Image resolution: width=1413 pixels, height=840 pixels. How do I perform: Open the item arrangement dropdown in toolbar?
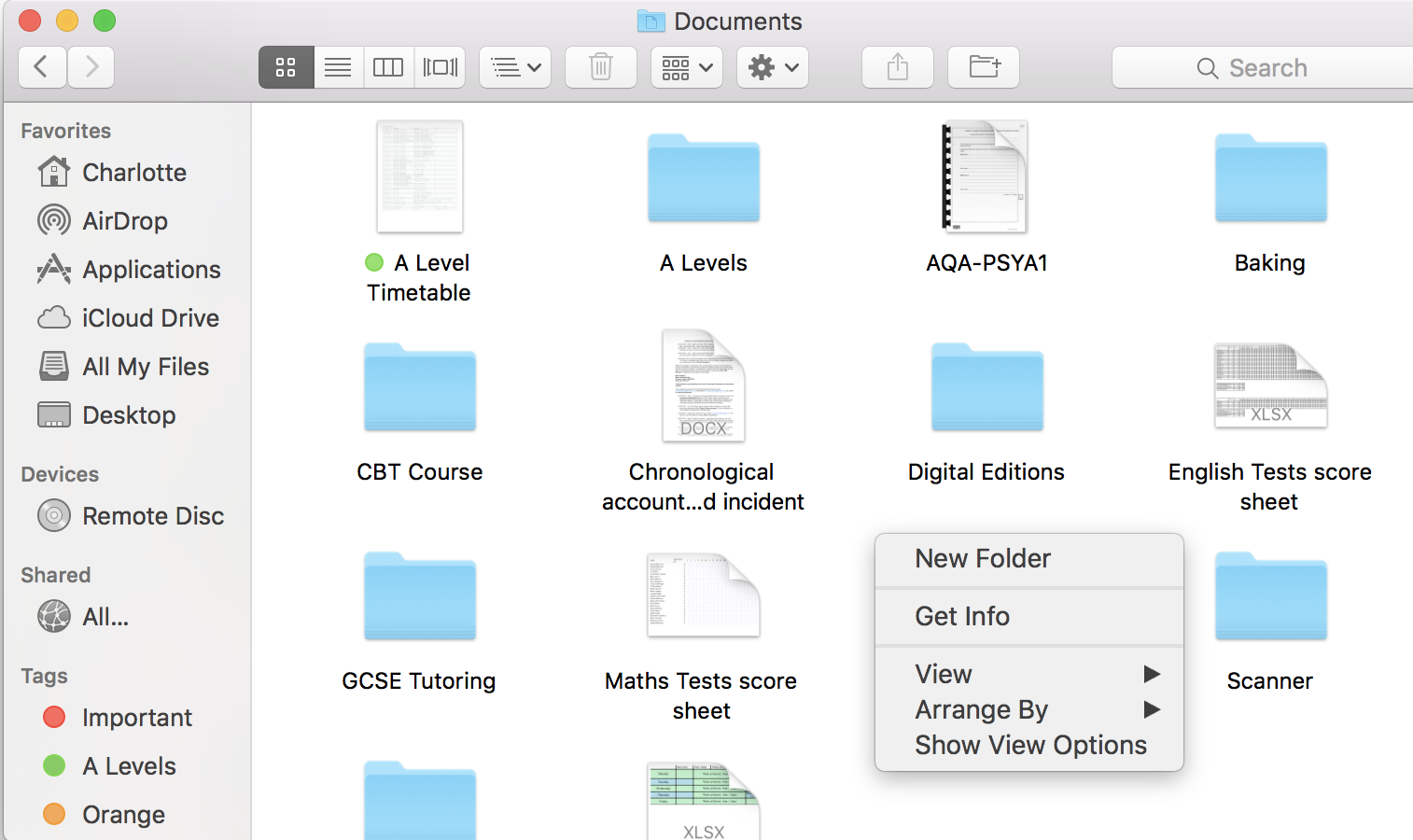(515, 67)
